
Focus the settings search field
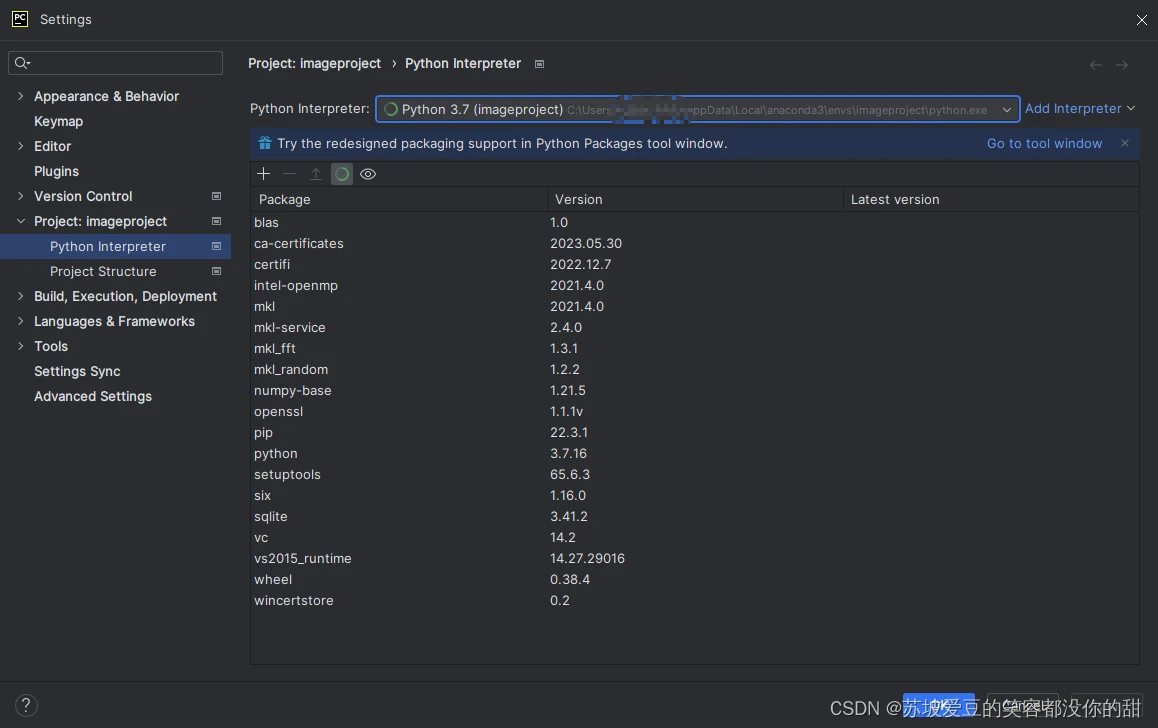click(x=115, y=63)
